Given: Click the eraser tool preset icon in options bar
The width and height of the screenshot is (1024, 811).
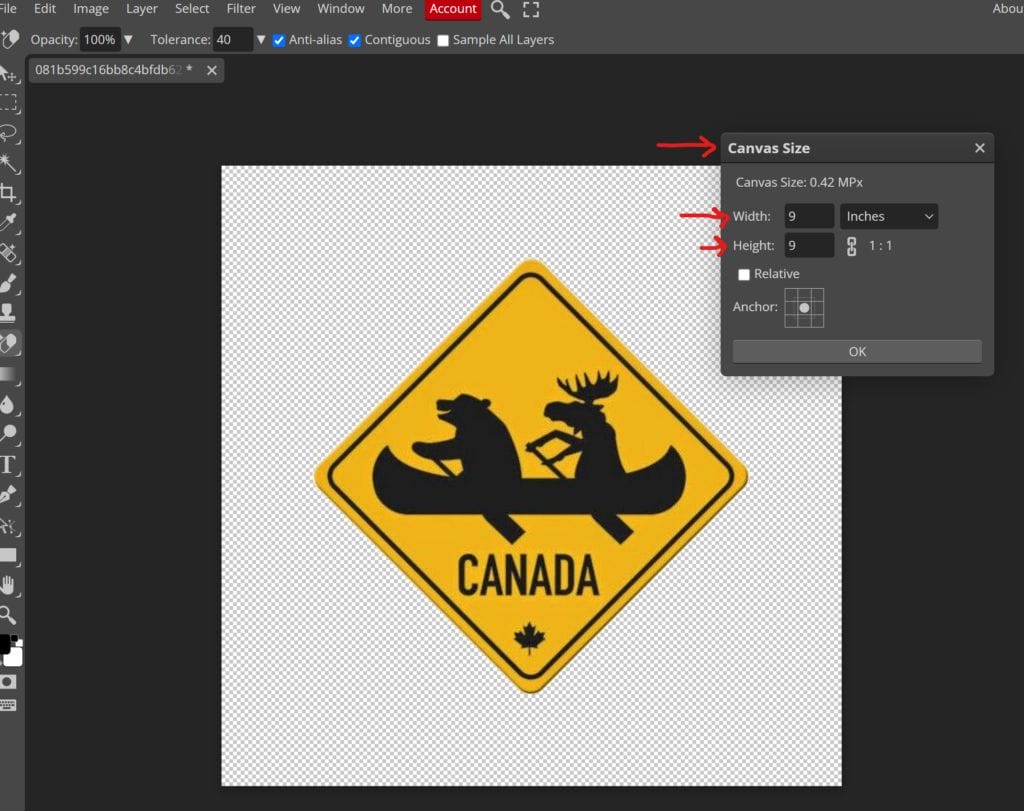Looking at the screenshot, I should (x=10, y=39).
